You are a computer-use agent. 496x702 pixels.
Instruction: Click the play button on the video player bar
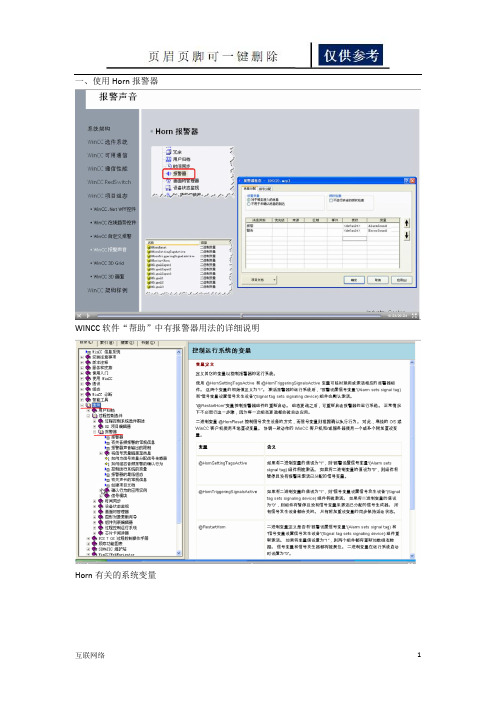pos(88,316)
